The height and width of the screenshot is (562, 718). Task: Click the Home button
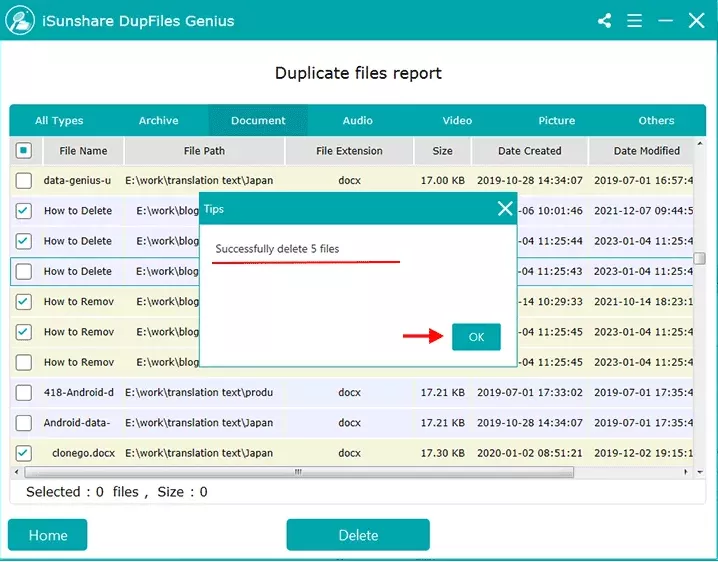tap(48, 535)
